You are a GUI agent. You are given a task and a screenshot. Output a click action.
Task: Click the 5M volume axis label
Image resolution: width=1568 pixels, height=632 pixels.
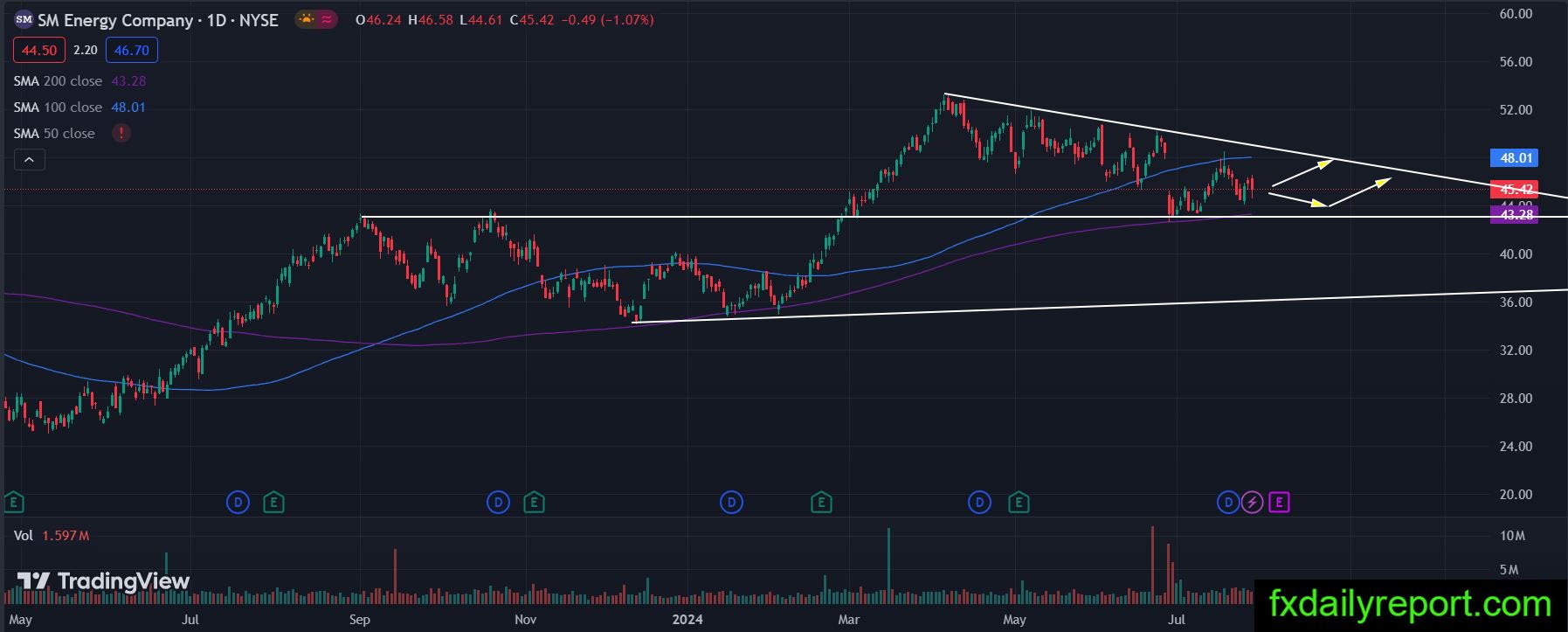[1509, 570]
